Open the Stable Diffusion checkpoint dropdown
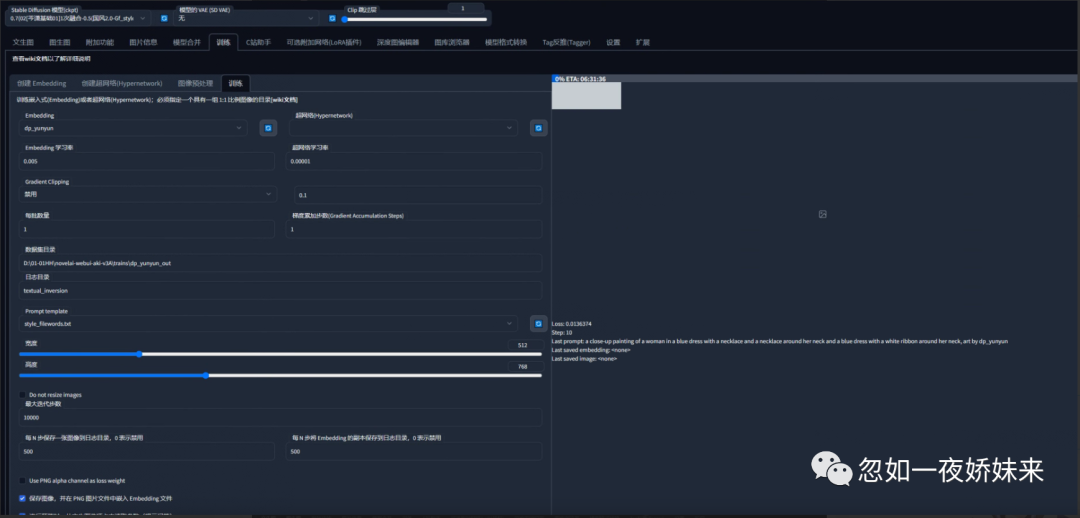1080x518 pixels. coord(78,18)
